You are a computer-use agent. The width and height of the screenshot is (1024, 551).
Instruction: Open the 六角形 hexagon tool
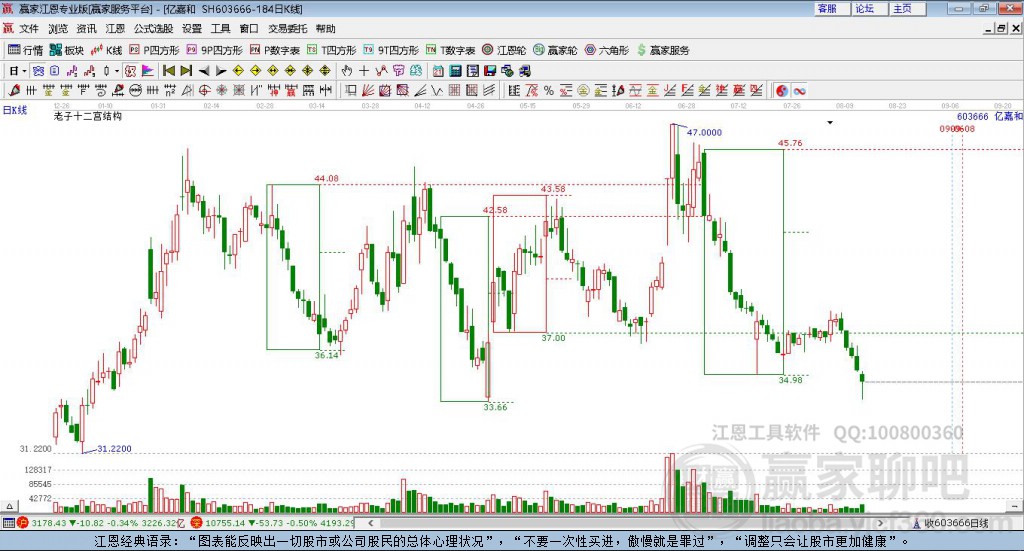[607, 50]
